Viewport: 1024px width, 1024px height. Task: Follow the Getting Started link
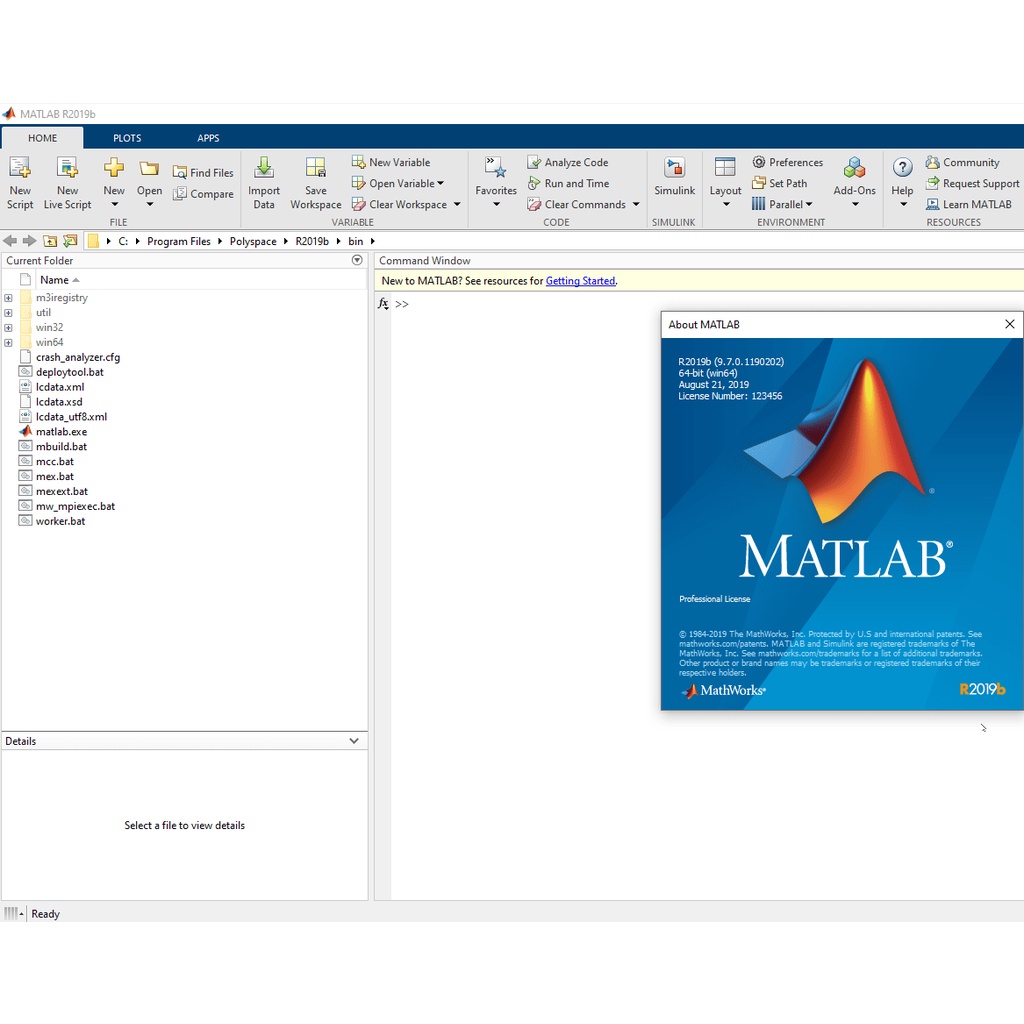point(581,281)
